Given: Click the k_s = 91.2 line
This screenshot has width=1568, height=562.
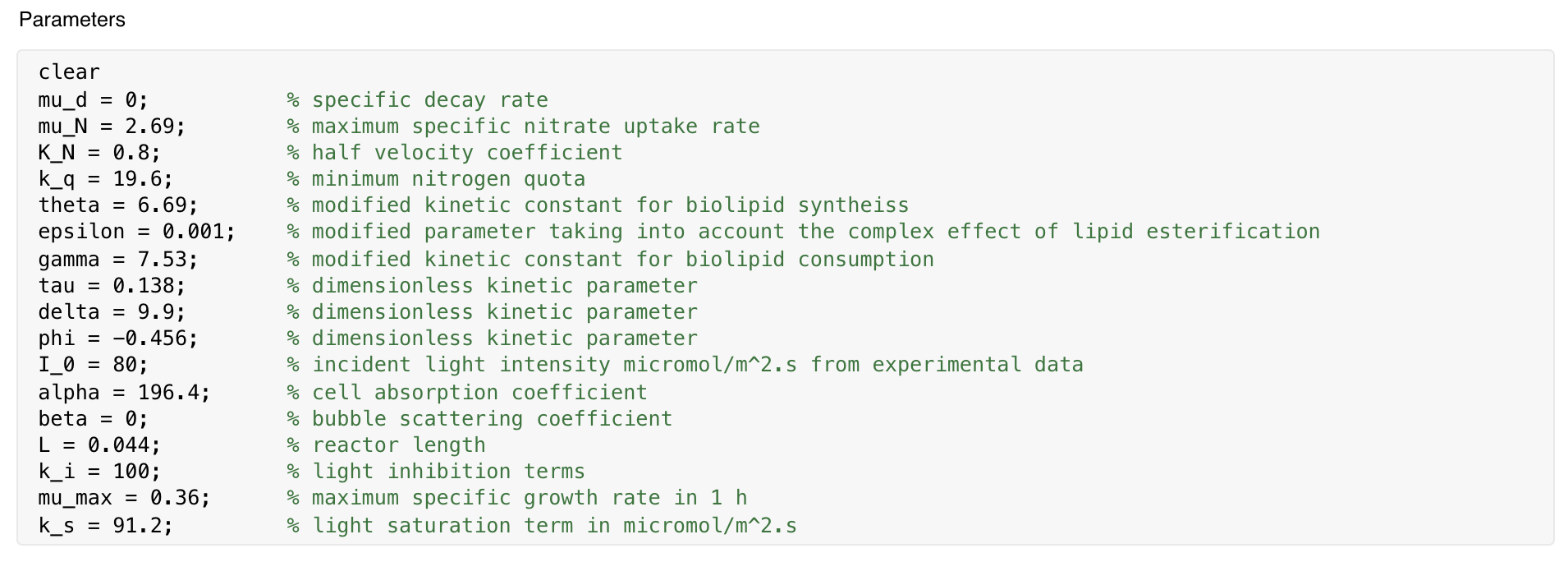Looking at the screenshot, I should [106, 526].
